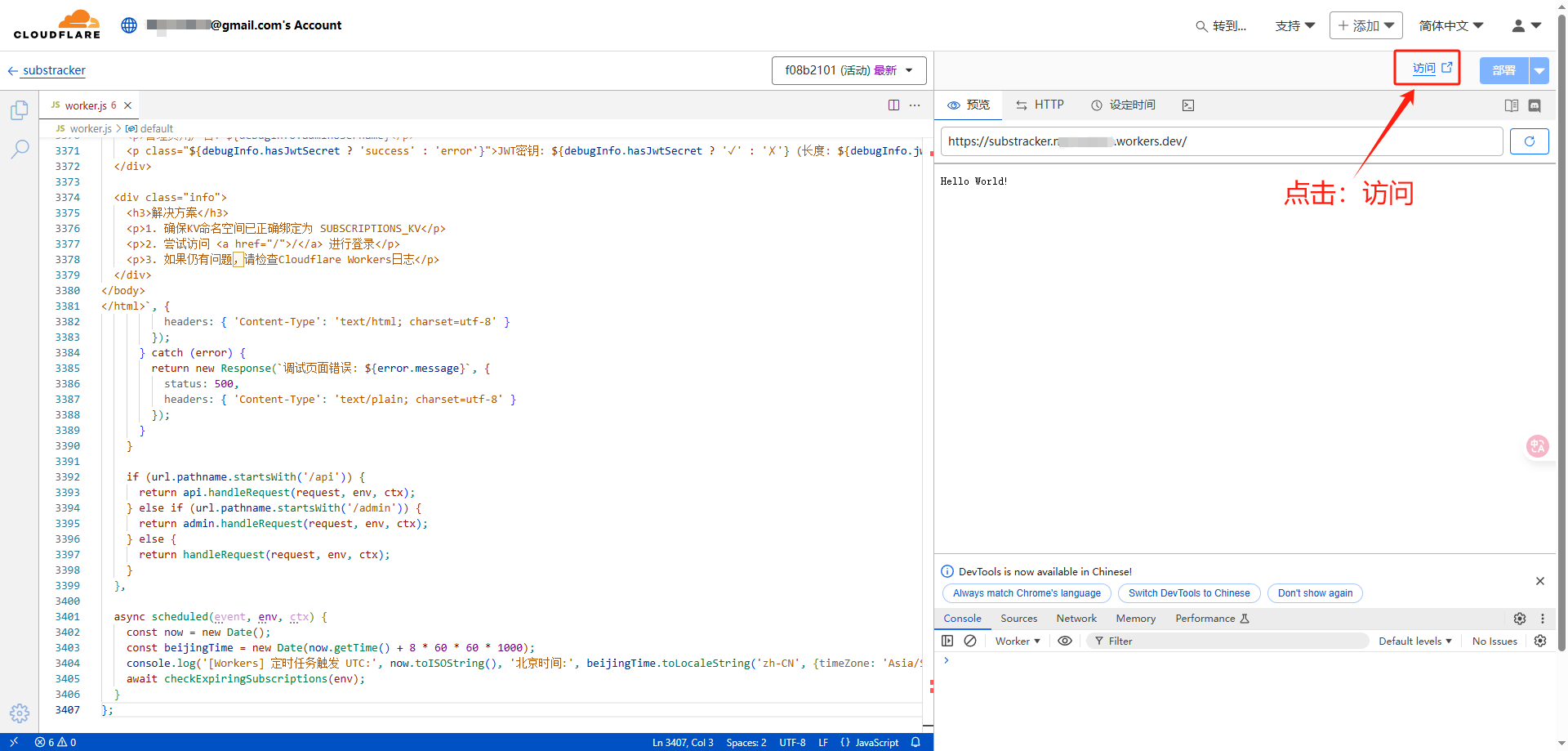Click Don't show again
Image resolution: width=1568 pixels, height=751 pixels.
click(x=1315, y=593)
